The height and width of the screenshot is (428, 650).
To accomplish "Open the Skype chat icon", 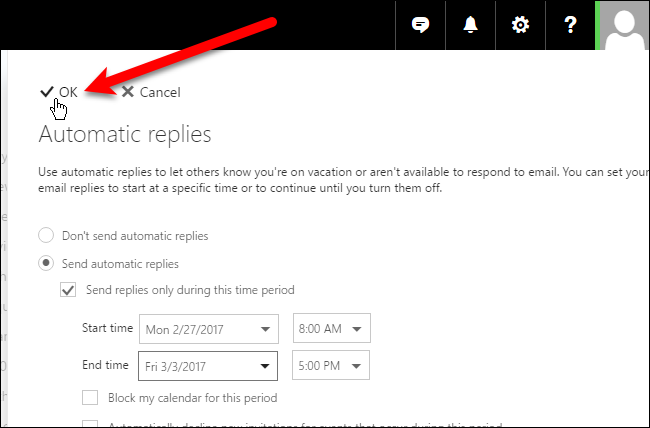I will pyautogui.click(x=421, y=25).
